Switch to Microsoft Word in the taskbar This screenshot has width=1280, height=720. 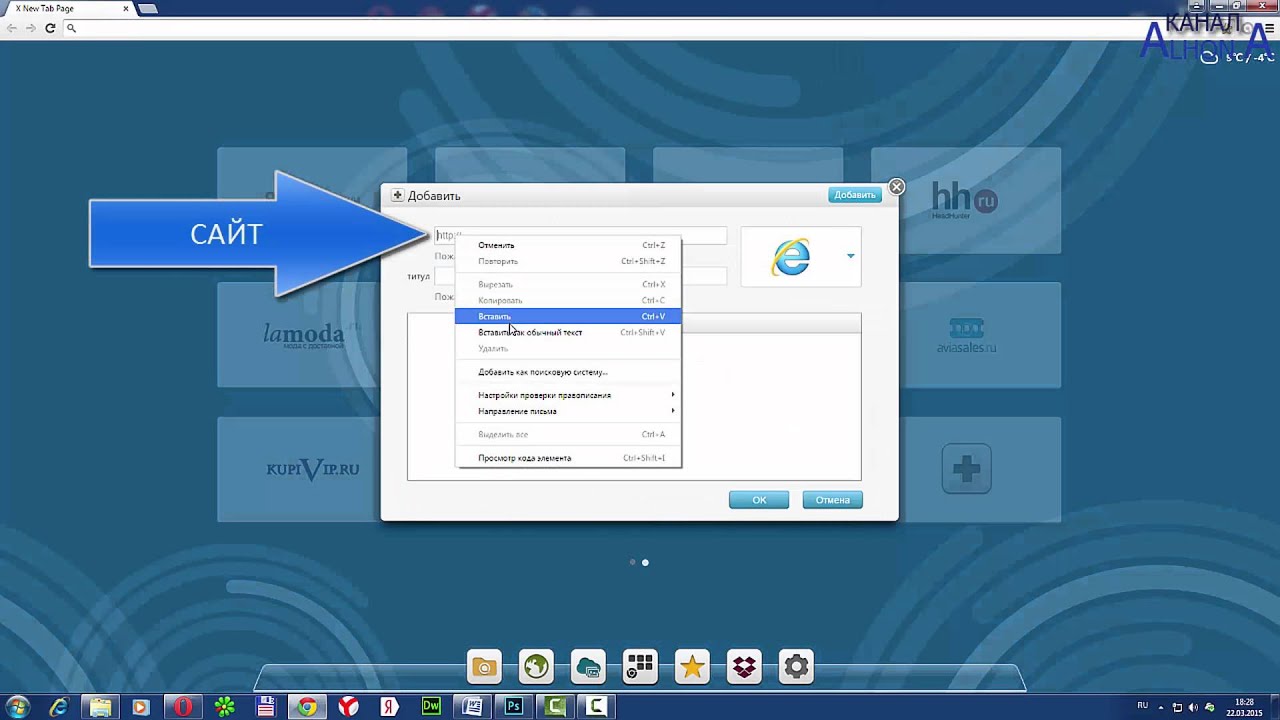point(472,707)
